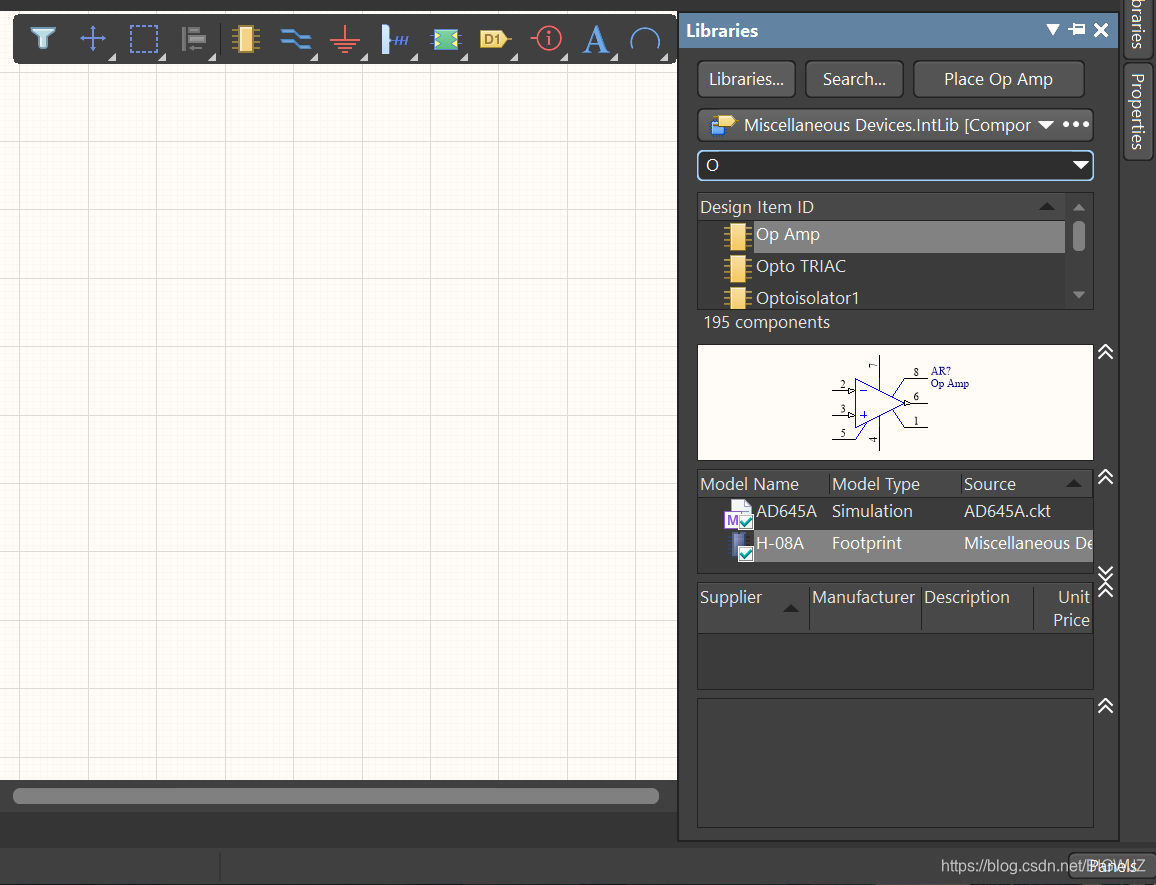The height and width of the screenshot is (885, 1156).
Task: Open the Miscellaneous Devices library dropdown
Action: point(1046,125)
